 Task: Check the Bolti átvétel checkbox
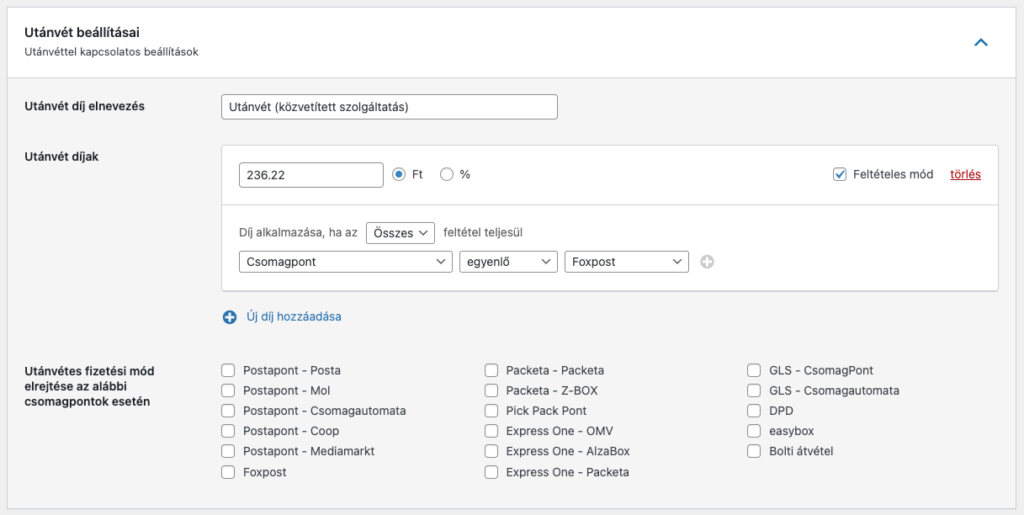(x=755, y=452)
